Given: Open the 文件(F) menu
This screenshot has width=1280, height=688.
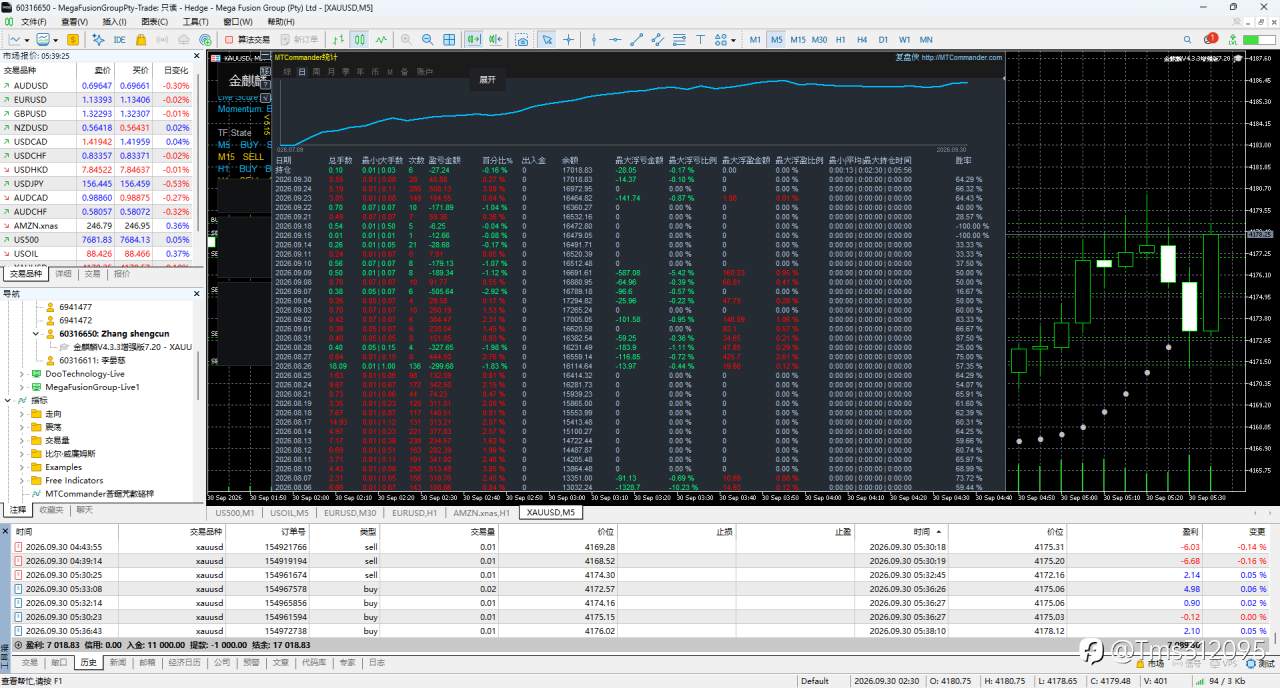Looking at the screenshot, I should [33, 21].
